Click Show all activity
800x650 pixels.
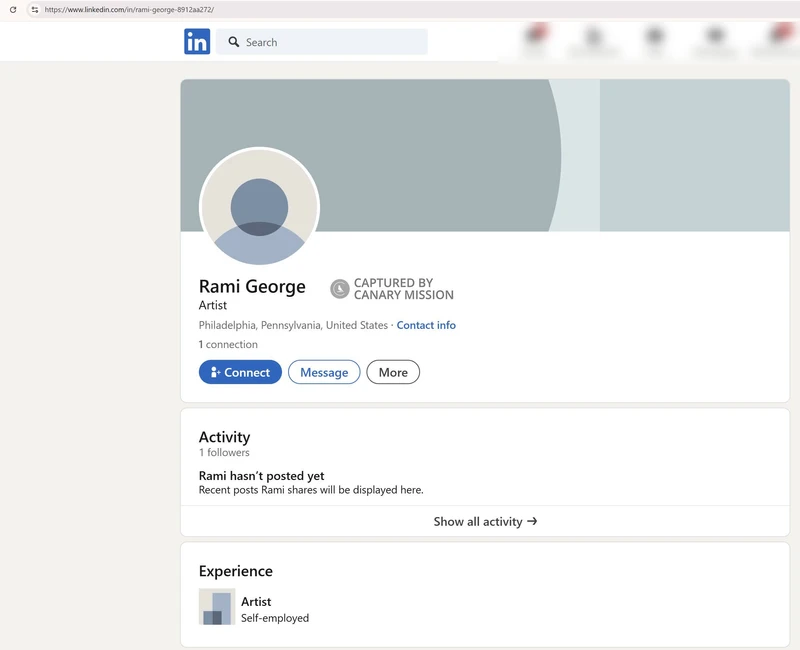tap(483, 521)
